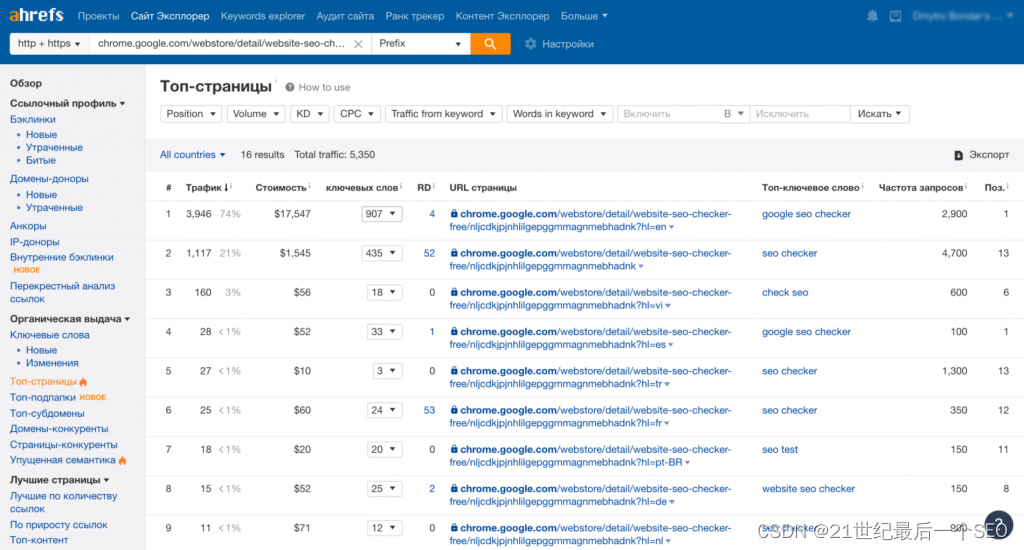Open the Контент Эксплорер menu item
The height and width of the screenshot is (550, 1024).
tap(502, 16)
